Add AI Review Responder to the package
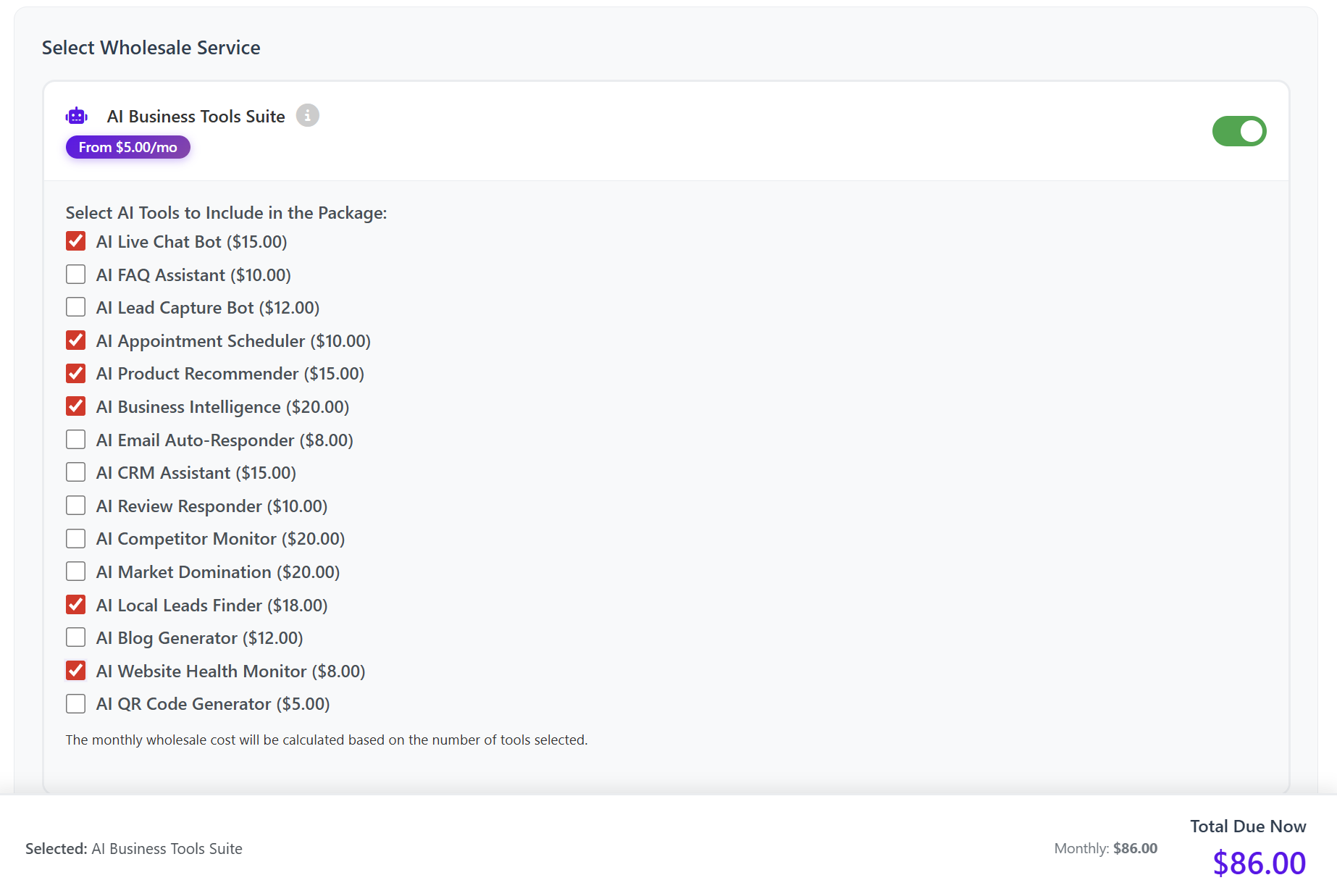Viewport: 1337px width, 896px height. [x=76, y=506]
